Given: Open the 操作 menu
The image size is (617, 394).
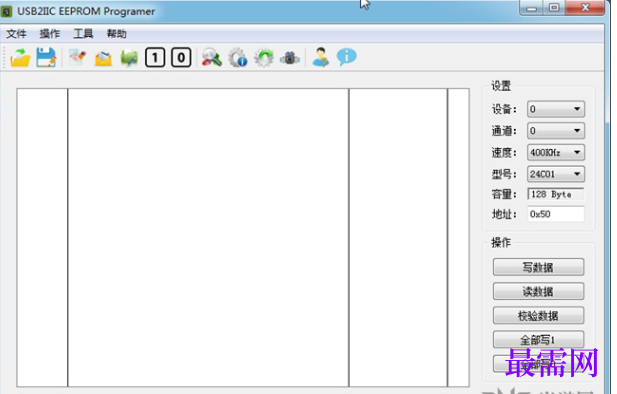Looking at the screenshot, I should pyautogui.click(x=50, y=34).
